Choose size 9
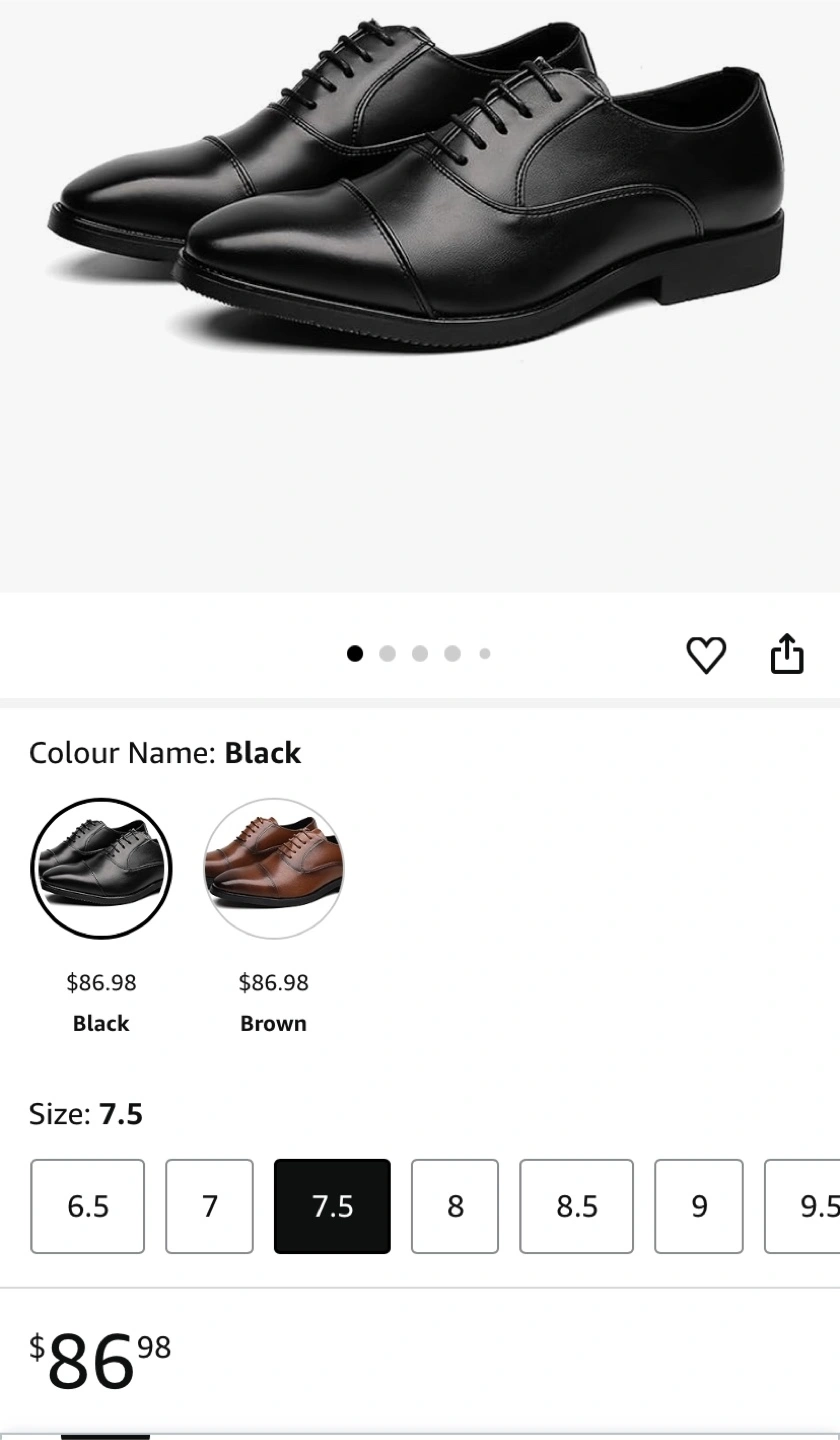 [699, 1206]
